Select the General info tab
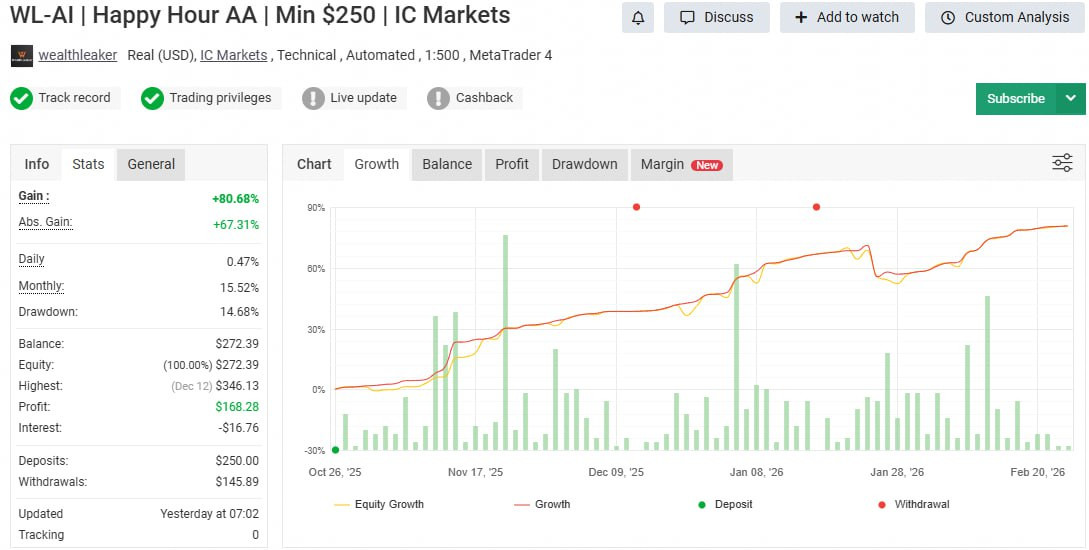This screenshot has width=1089, height=550. pyautogui.click(x=151, y=164)
